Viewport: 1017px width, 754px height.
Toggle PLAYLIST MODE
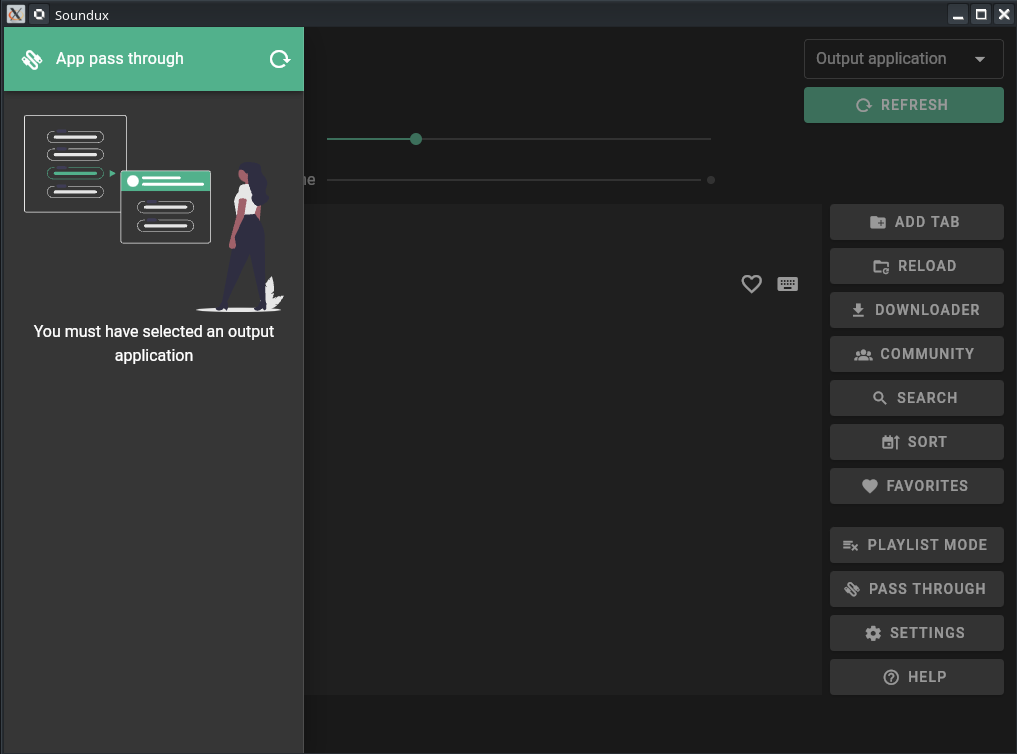point(916,545)
